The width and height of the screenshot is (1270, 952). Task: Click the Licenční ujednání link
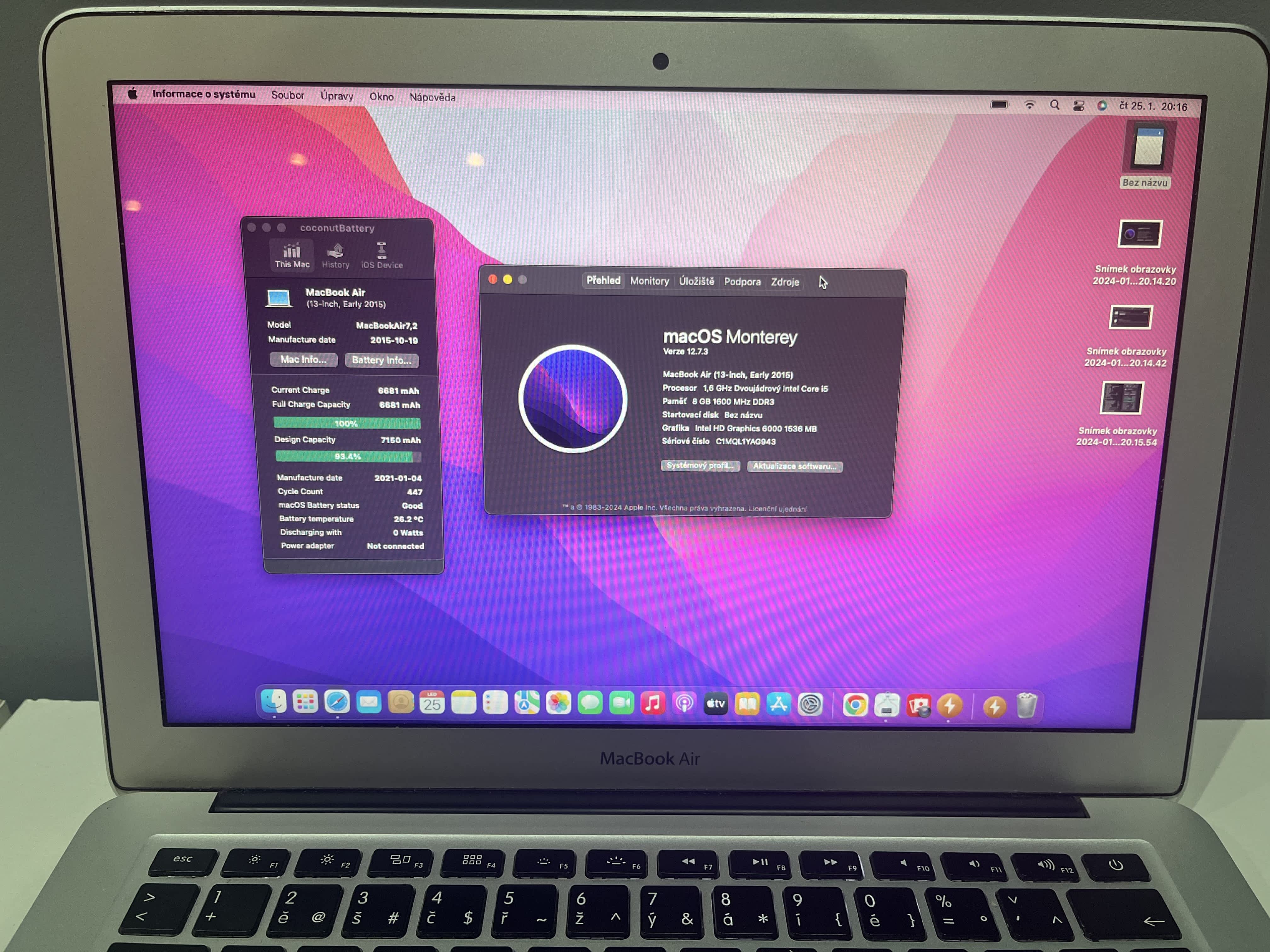click(x=777, y=508)
